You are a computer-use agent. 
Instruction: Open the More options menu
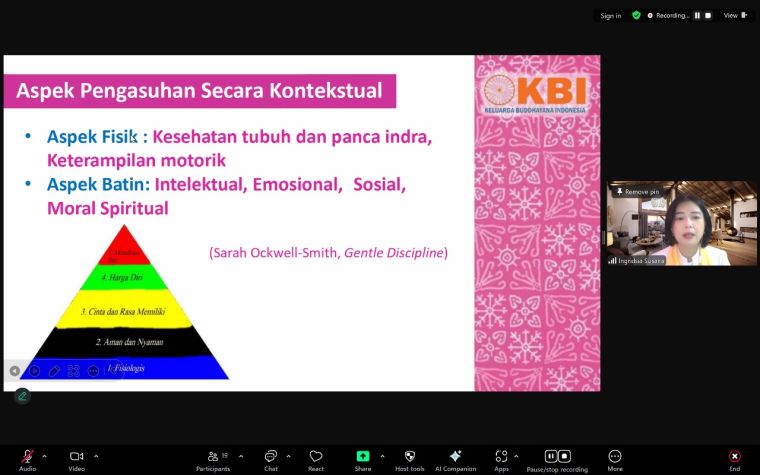click(614, 457)
